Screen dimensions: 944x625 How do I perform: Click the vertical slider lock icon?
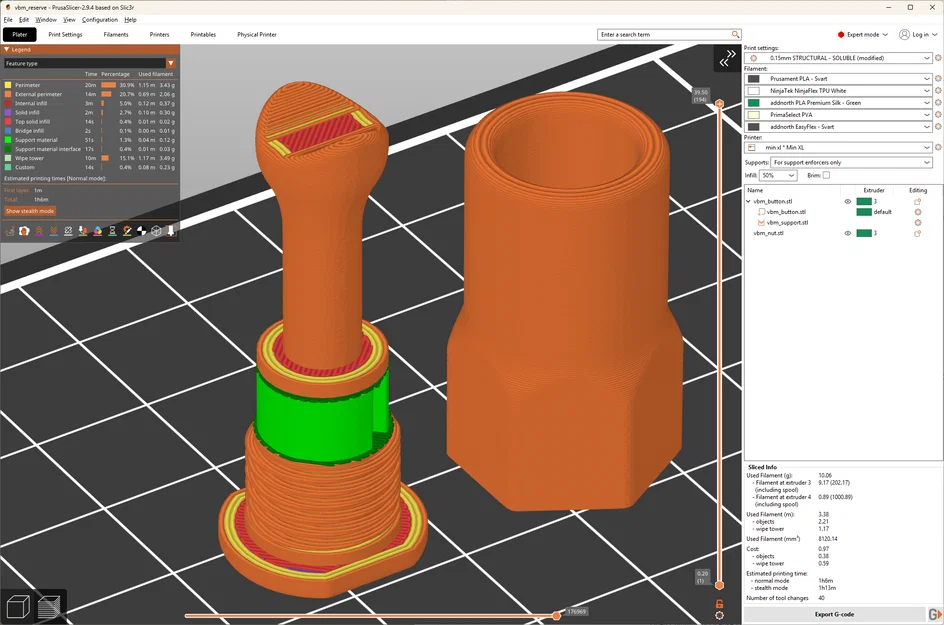click(719, 604)
